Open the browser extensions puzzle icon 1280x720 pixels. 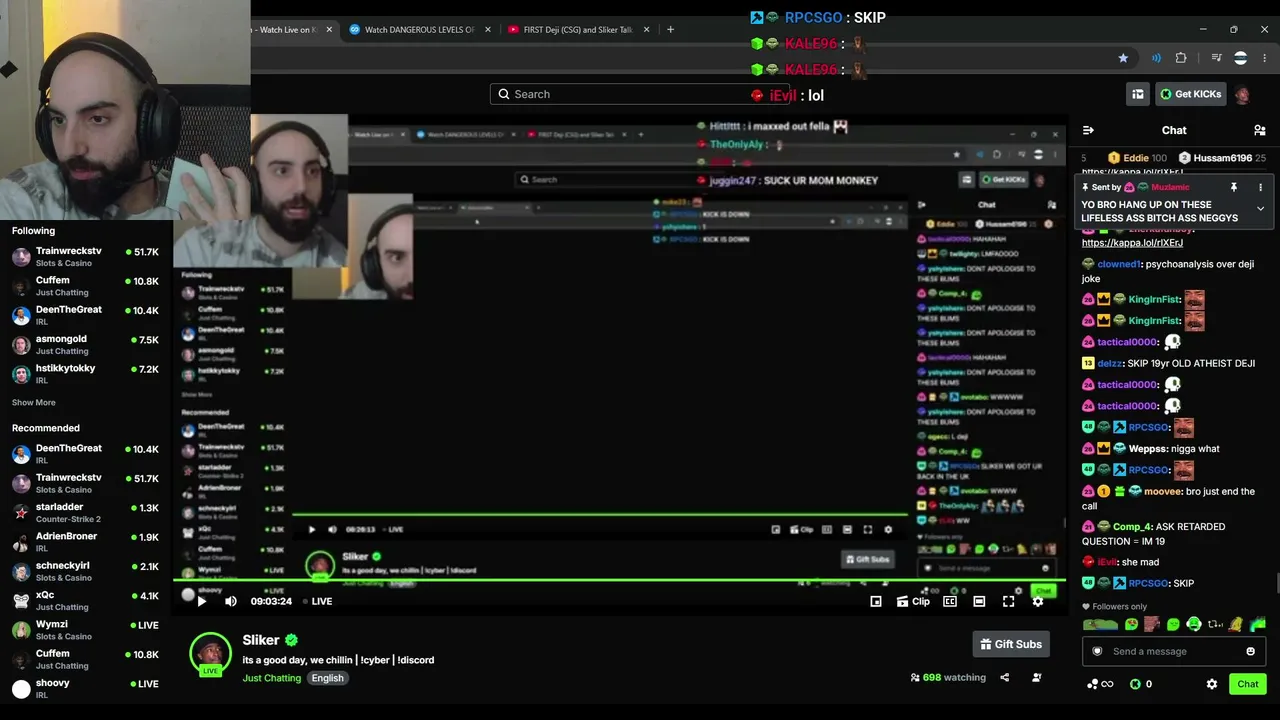point(1181,58)
